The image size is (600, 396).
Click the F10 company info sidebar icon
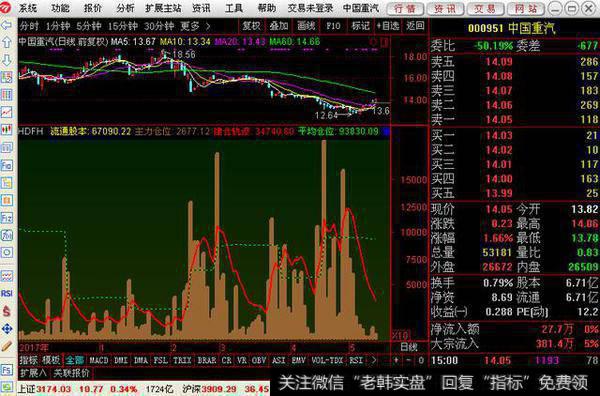coord(7,165)
